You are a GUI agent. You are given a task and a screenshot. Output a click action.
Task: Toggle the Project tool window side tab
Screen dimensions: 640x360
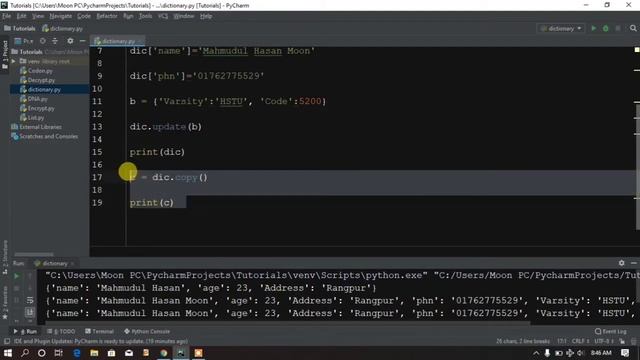point(5,55)
